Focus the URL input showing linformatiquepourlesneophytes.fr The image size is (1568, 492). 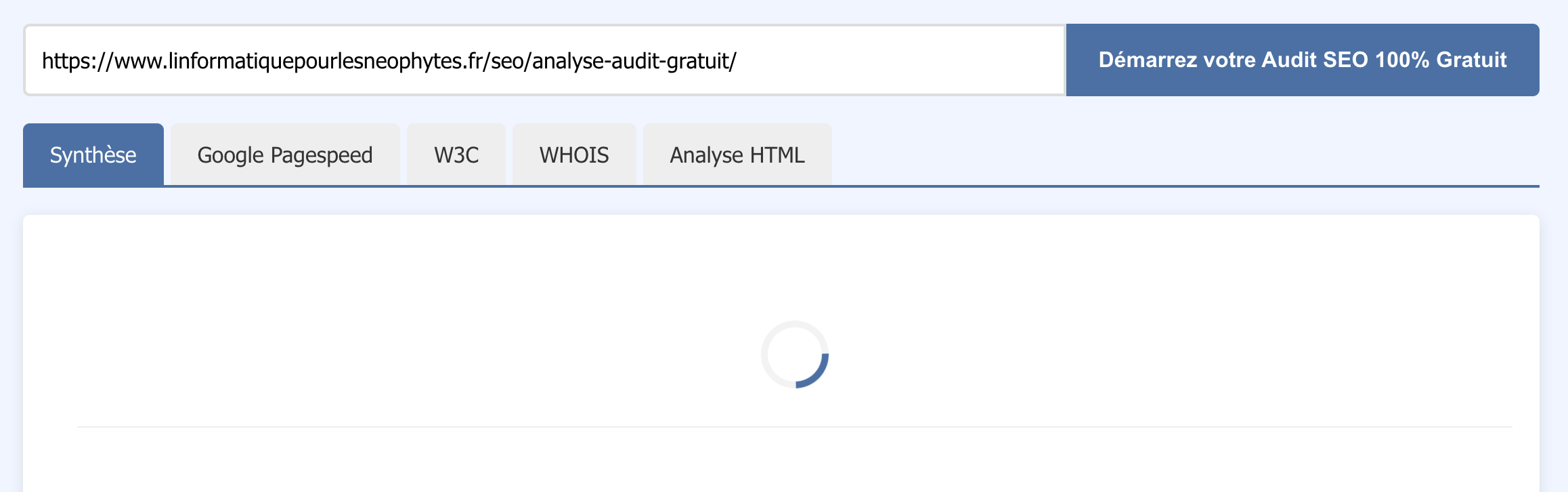pyautogui.click(x=542, y=60)
